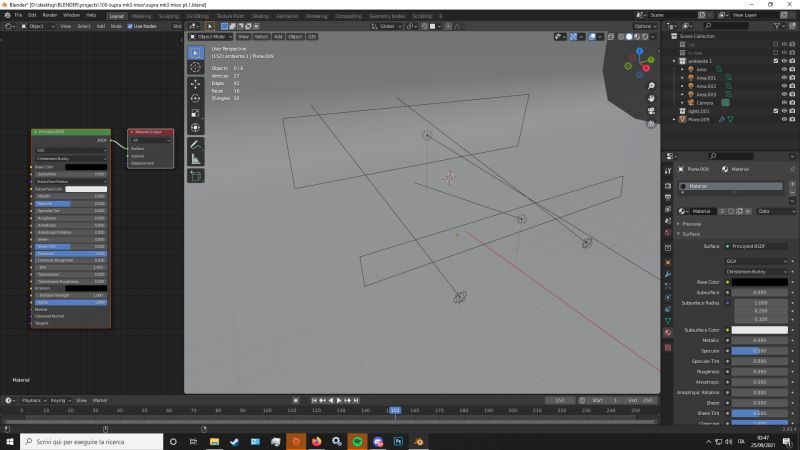Click the Base Color black swatch in properties

pos(760,282)
